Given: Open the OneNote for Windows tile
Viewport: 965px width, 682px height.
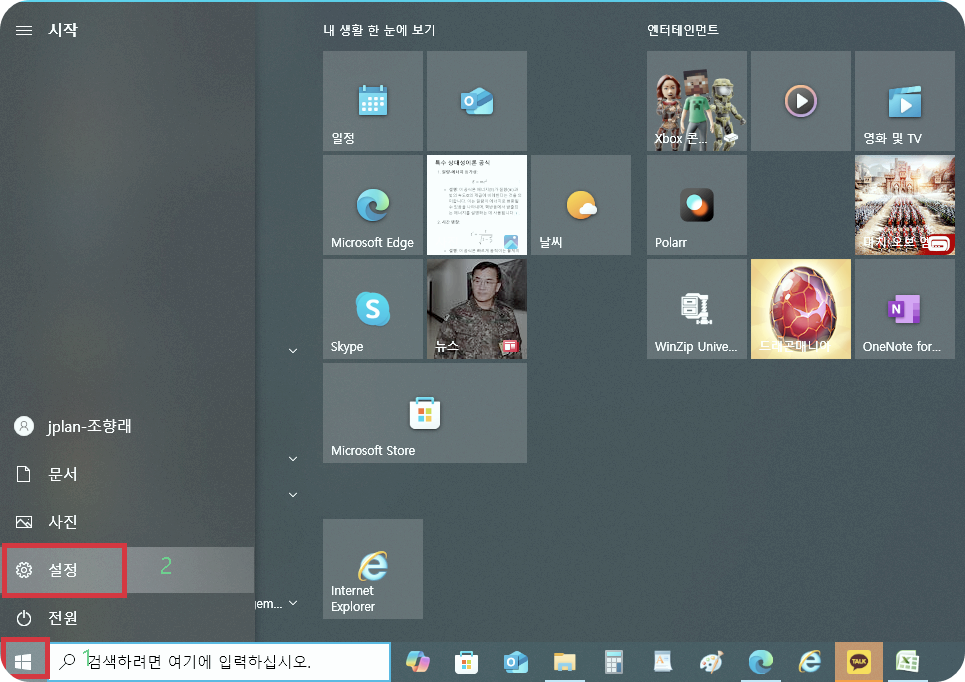Looking at the screenshot, I should pyautogui.click(x=905, y=309).
